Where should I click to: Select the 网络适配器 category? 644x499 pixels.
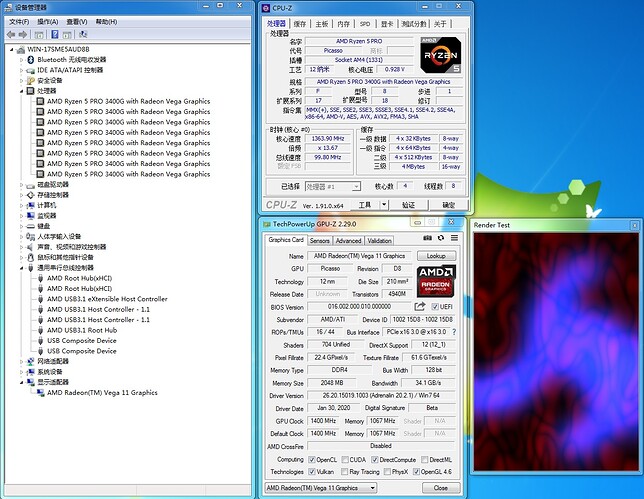point(53,361)
